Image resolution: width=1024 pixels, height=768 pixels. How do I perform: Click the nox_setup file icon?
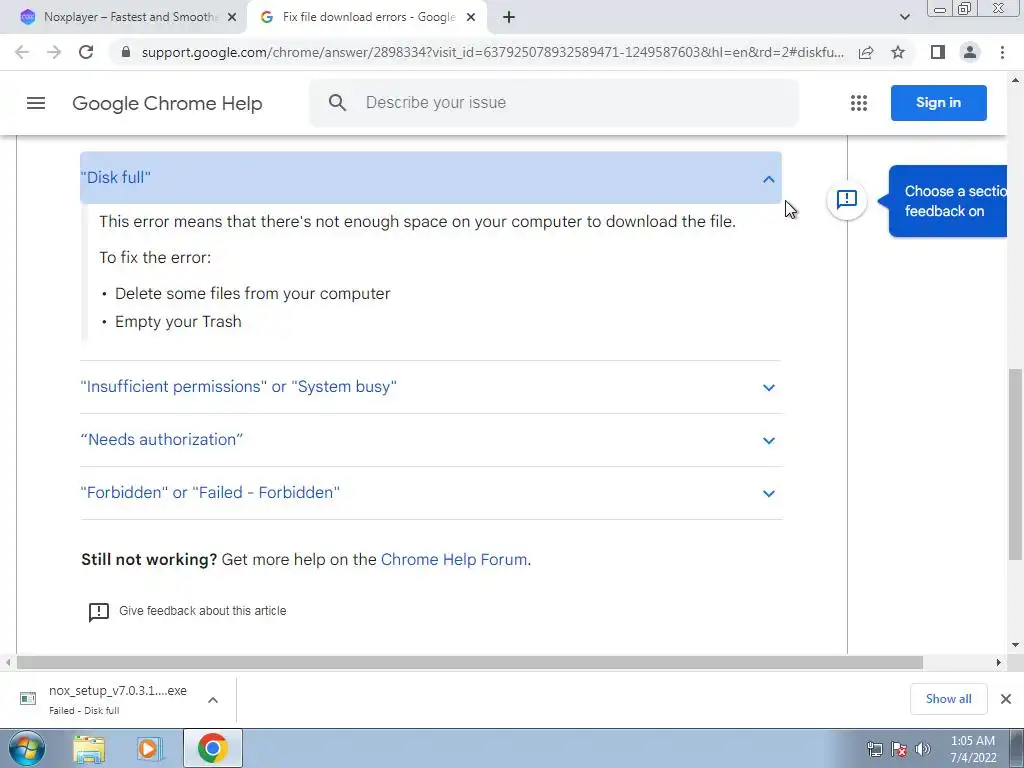click(28, 699)
